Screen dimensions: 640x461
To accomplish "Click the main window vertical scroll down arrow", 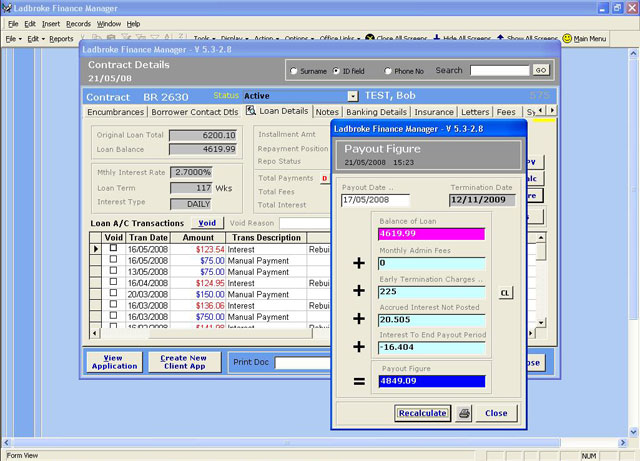I will [x=633, y=432].
